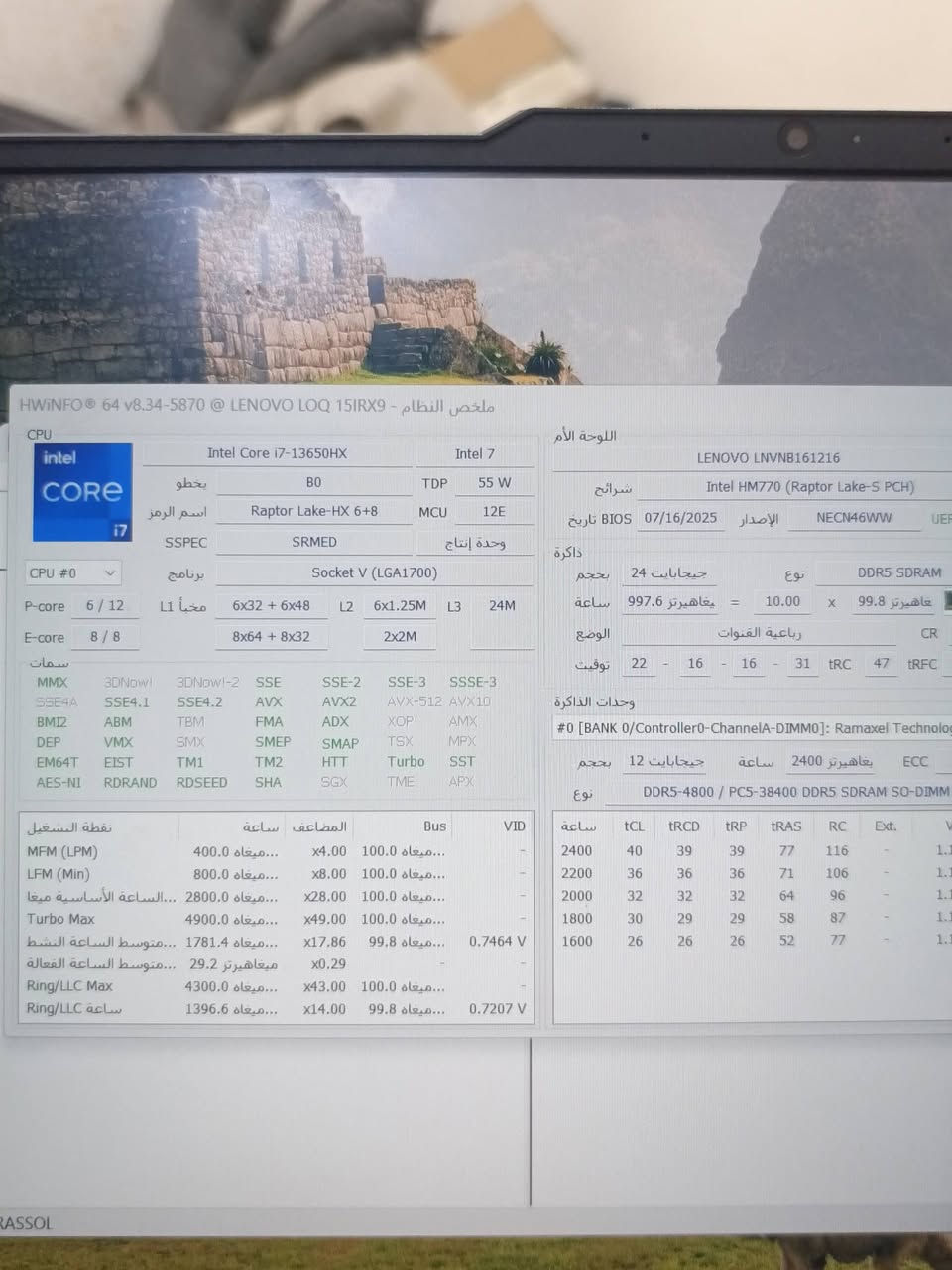Click the module speed 2400 field

point(831,761)
